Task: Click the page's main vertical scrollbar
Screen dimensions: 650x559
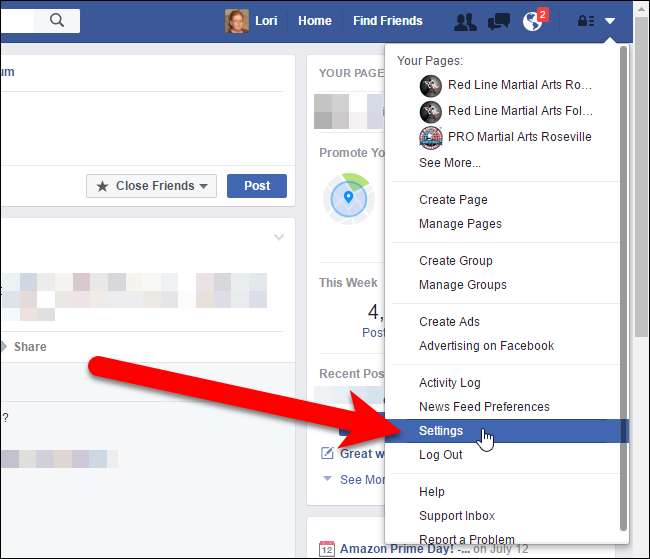Action: (x=640, y=177)
